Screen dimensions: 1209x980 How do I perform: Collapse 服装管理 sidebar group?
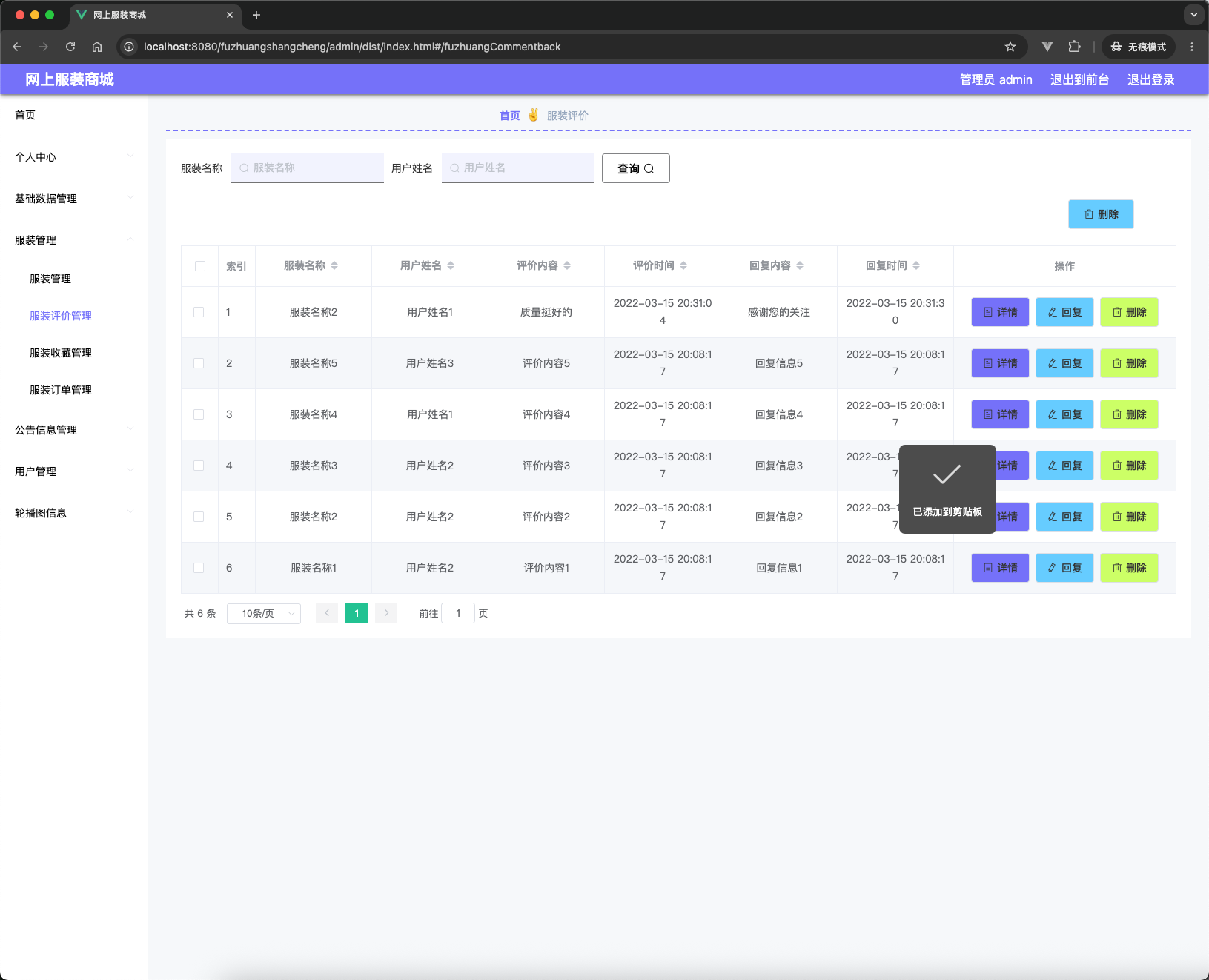pyautogui.click(x=74, y=240)
